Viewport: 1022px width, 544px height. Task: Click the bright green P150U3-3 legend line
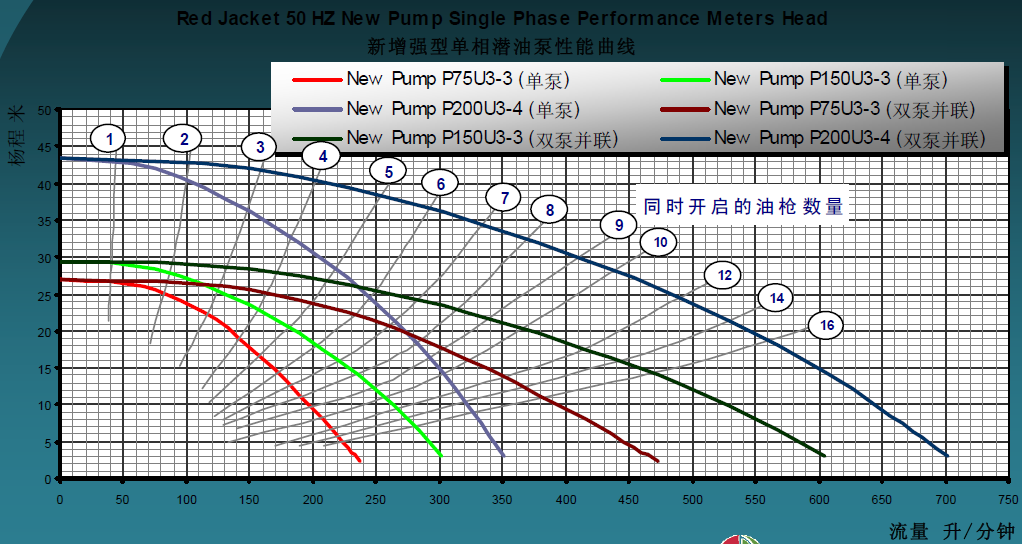(x=683, y=80)
